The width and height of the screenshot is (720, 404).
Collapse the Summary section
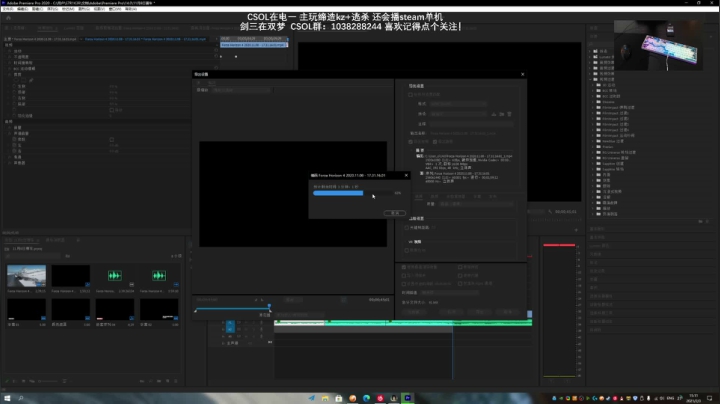pos(411,150)
